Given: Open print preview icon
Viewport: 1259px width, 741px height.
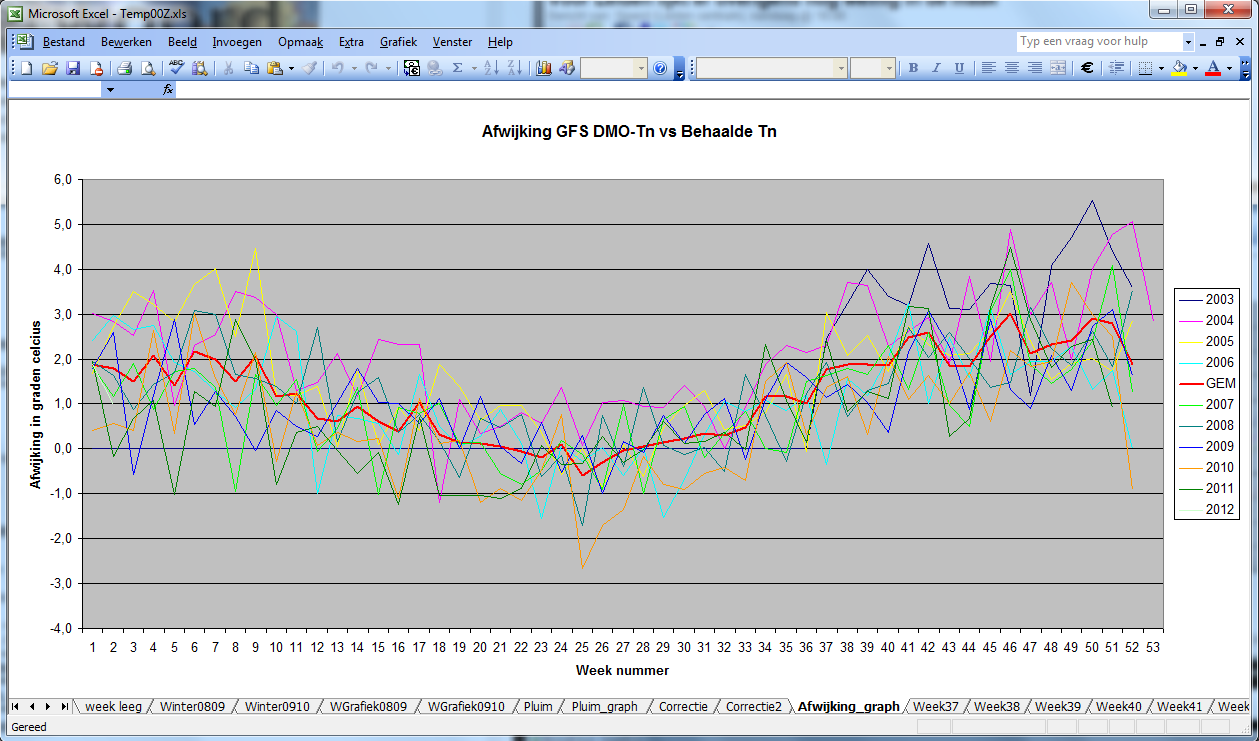Looking at the screenshot, I should [x=147, y=68].
